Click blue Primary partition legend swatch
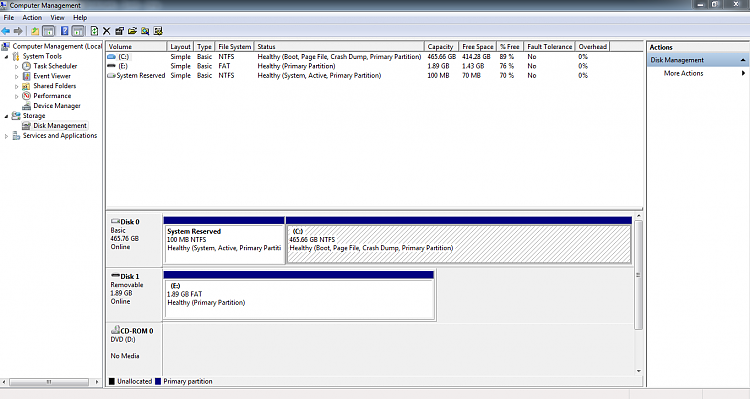750x399 pixels. 158,381
